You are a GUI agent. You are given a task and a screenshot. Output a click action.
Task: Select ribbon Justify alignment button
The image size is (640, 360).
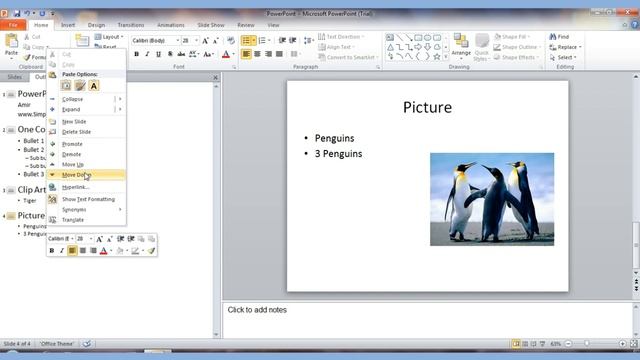pyautogui.click(x=279, y=54)
